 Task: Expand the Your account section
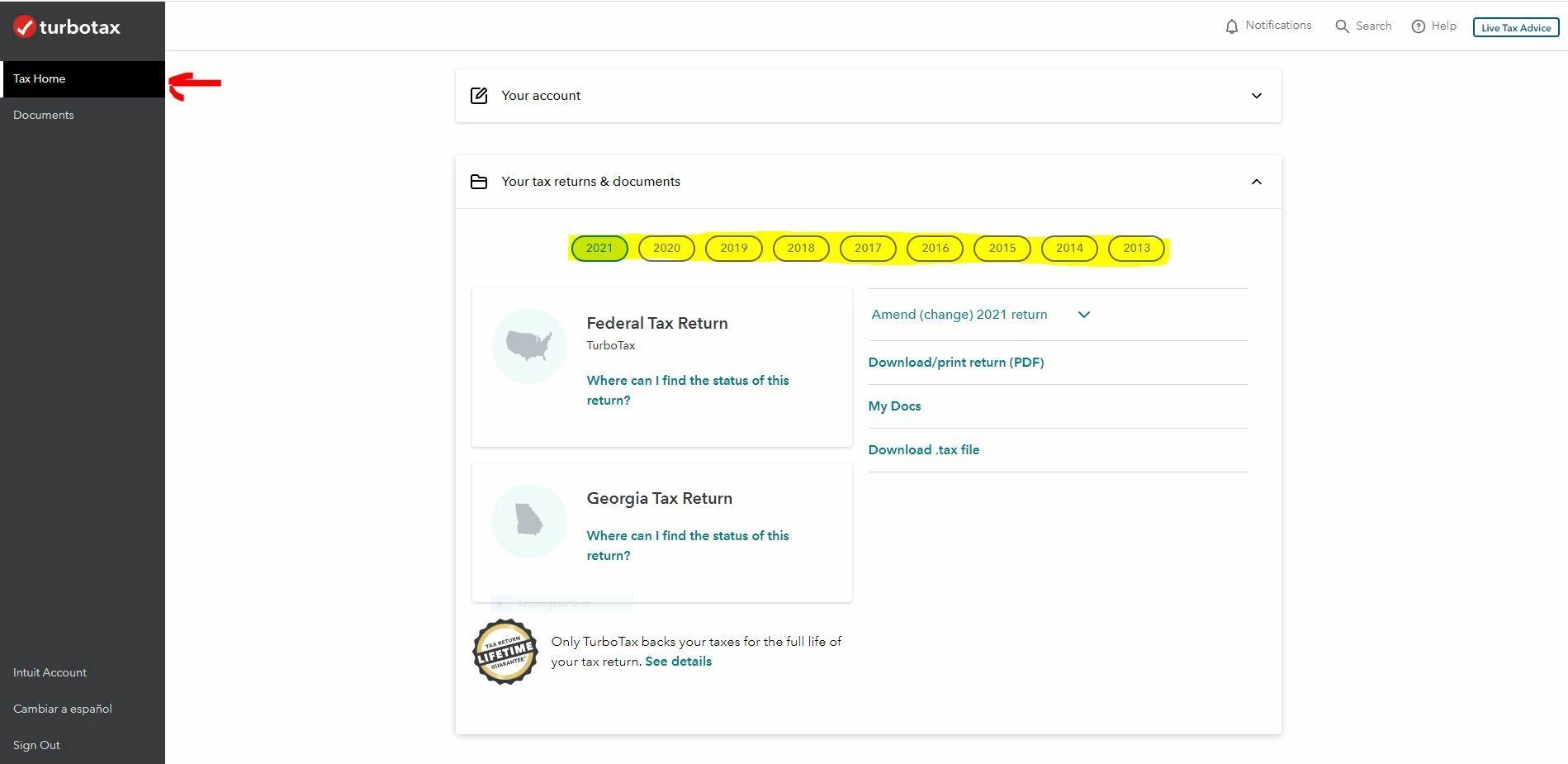click(1257, 96)
